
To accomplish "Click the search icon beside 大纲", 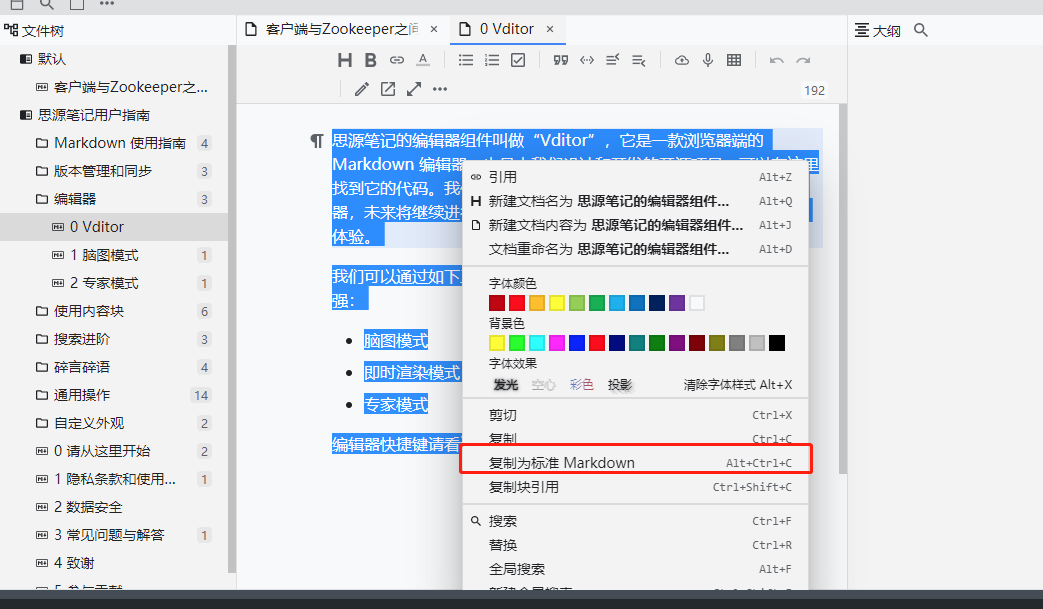I will coord(921,30).
